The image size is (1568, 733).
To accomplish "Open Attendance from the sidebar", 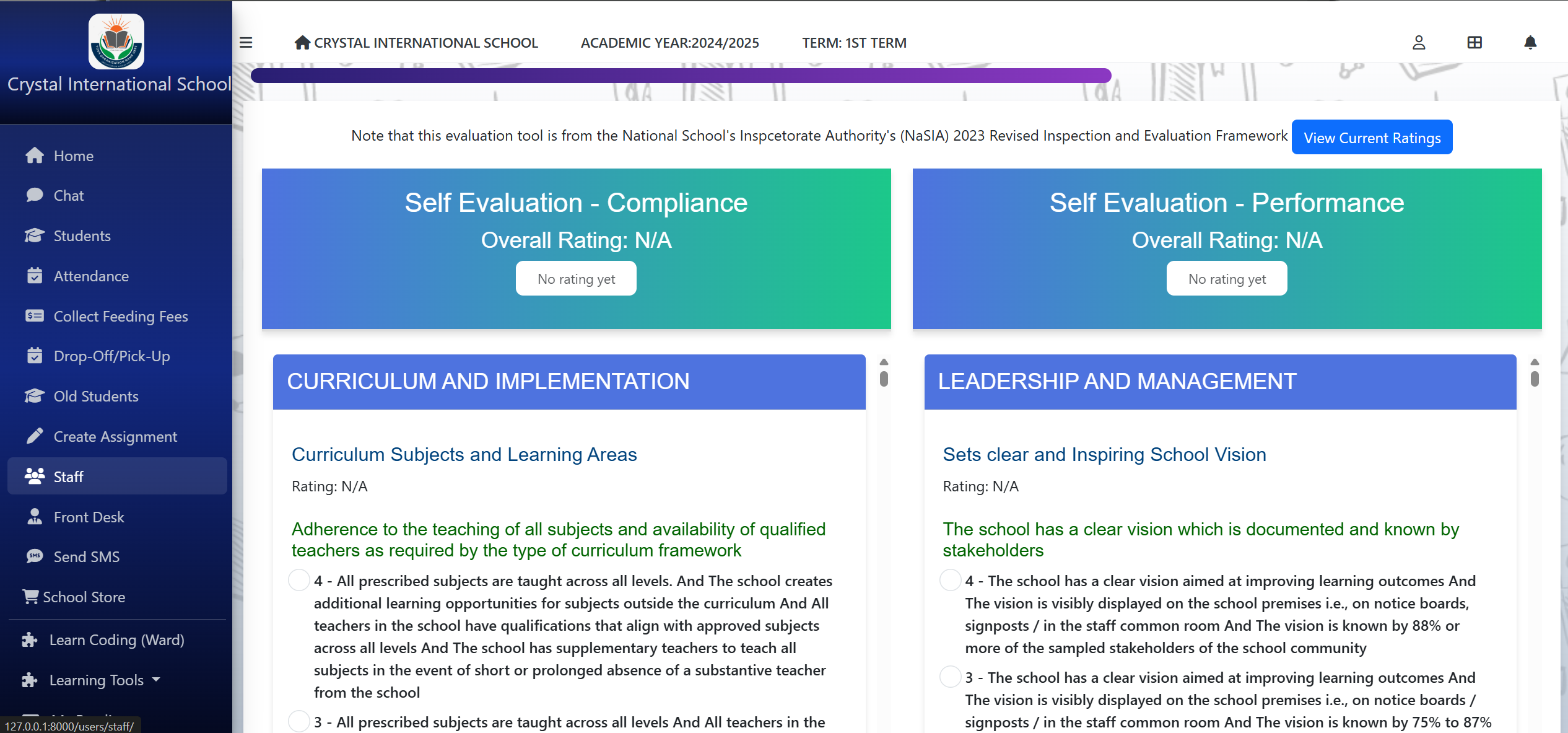I will (x=91, y=276).
